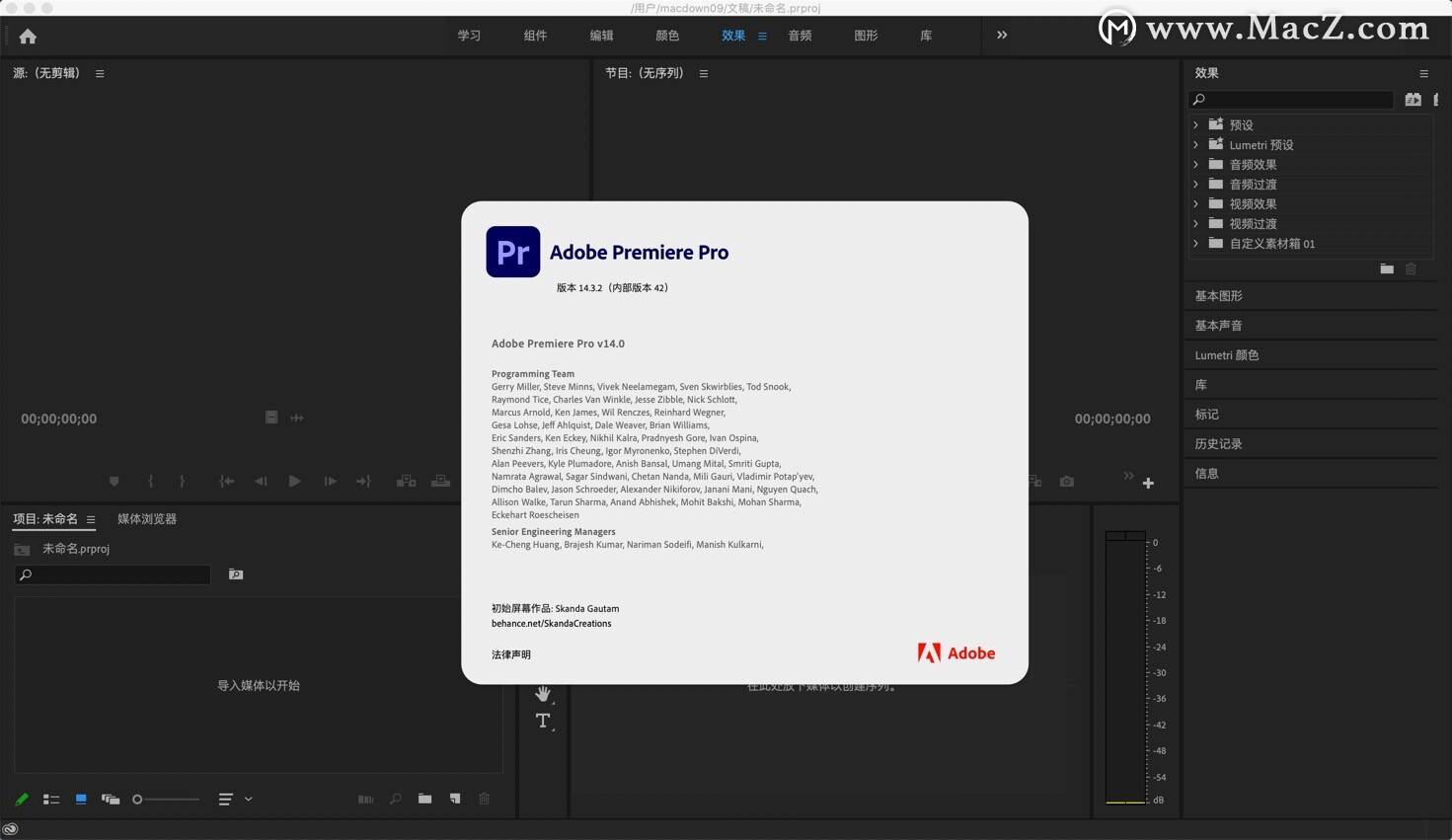Screen dimensions: 1452x840
Task: Show overflow workspaces chevron
Action: tap(1002, 35)
